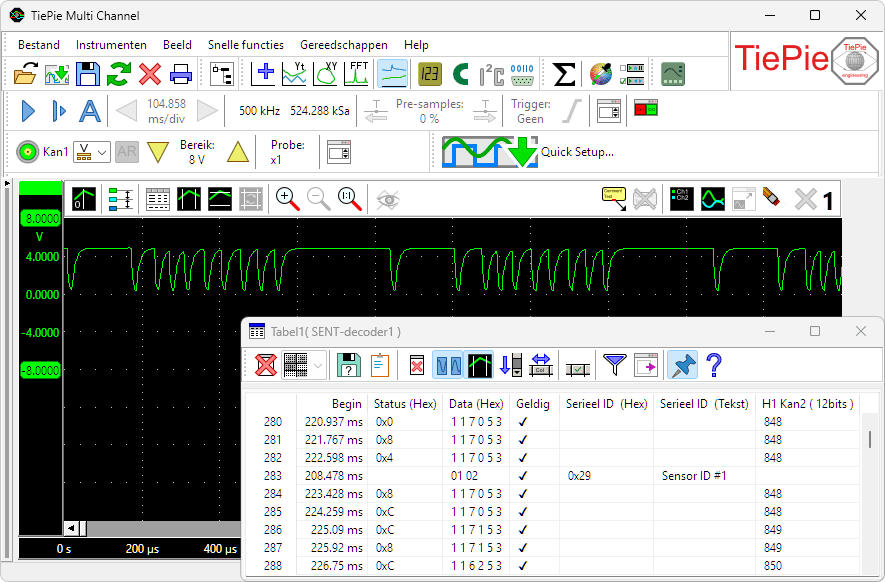Clear the table with red X icon
Screen dimensions: 885x582
(x=266, y=365)
